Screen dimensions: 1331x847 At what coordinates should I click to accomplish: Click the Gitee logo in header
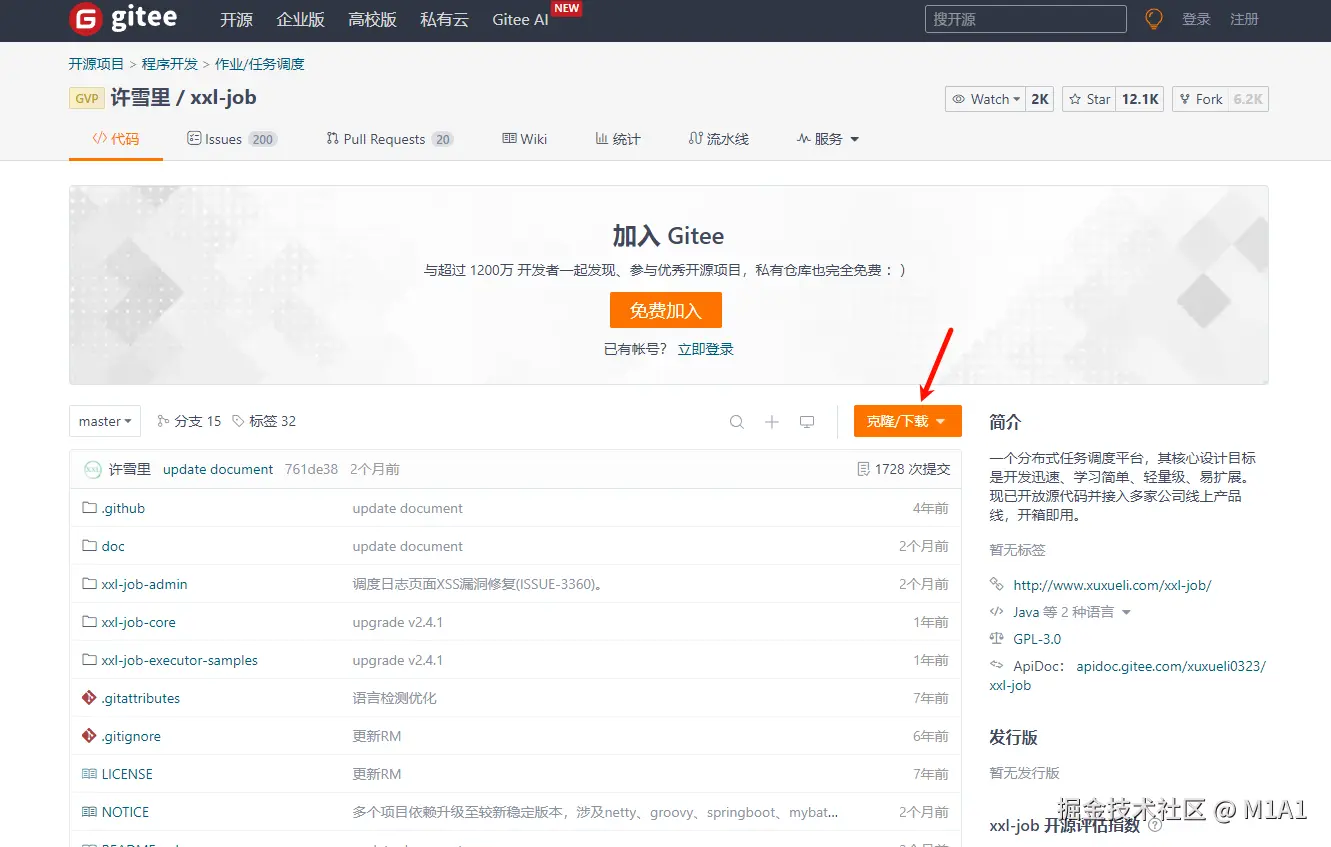[123, 18]
